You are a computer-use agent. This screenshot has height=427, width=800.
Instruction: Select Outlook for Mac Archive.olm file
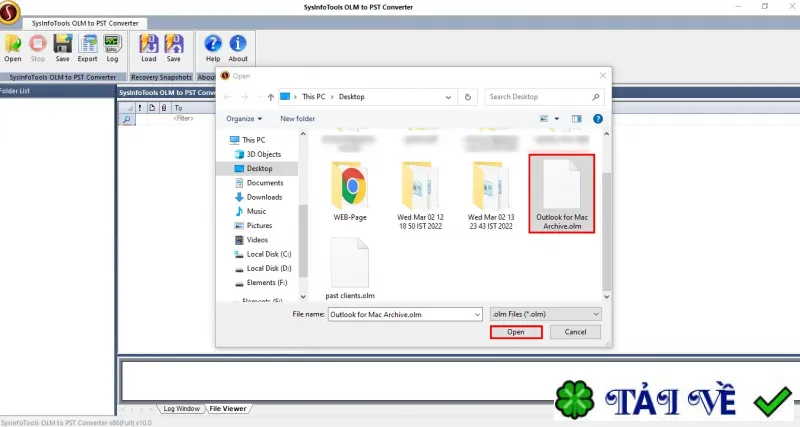[562, 194]
